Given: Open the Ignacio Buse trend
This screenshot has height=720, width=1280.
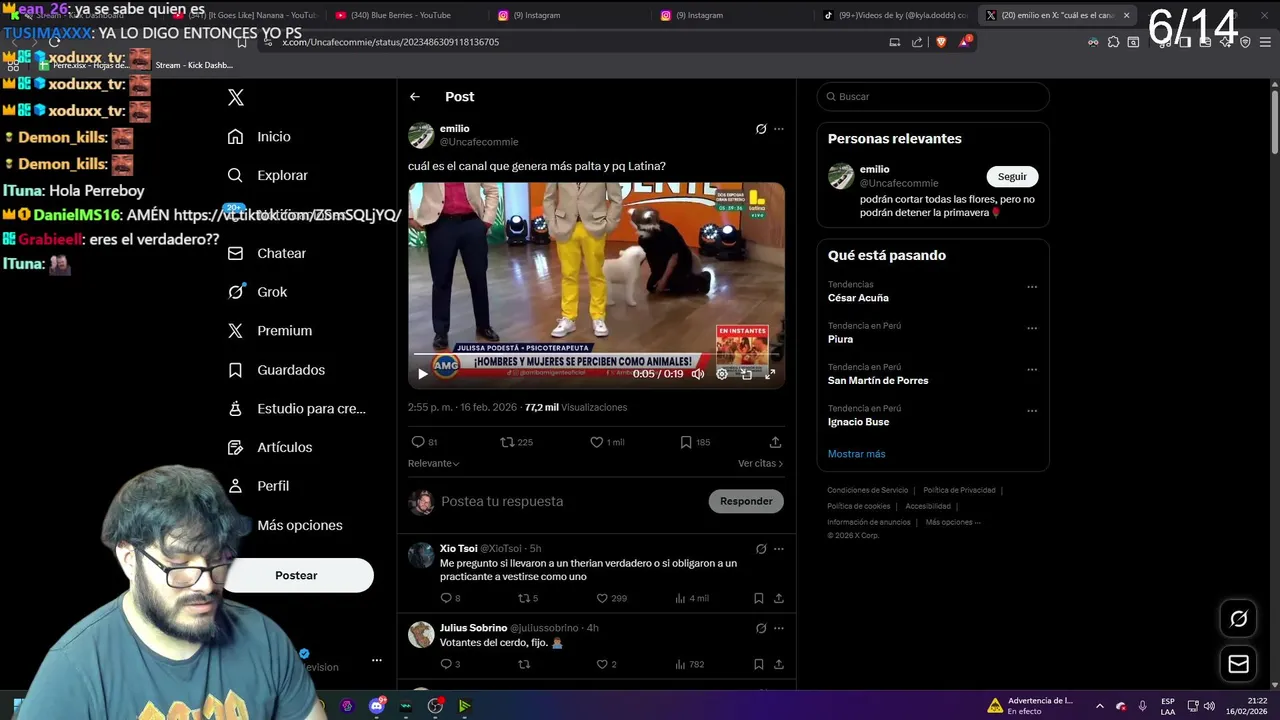Looking at the screenshot, I should (858, 422).
